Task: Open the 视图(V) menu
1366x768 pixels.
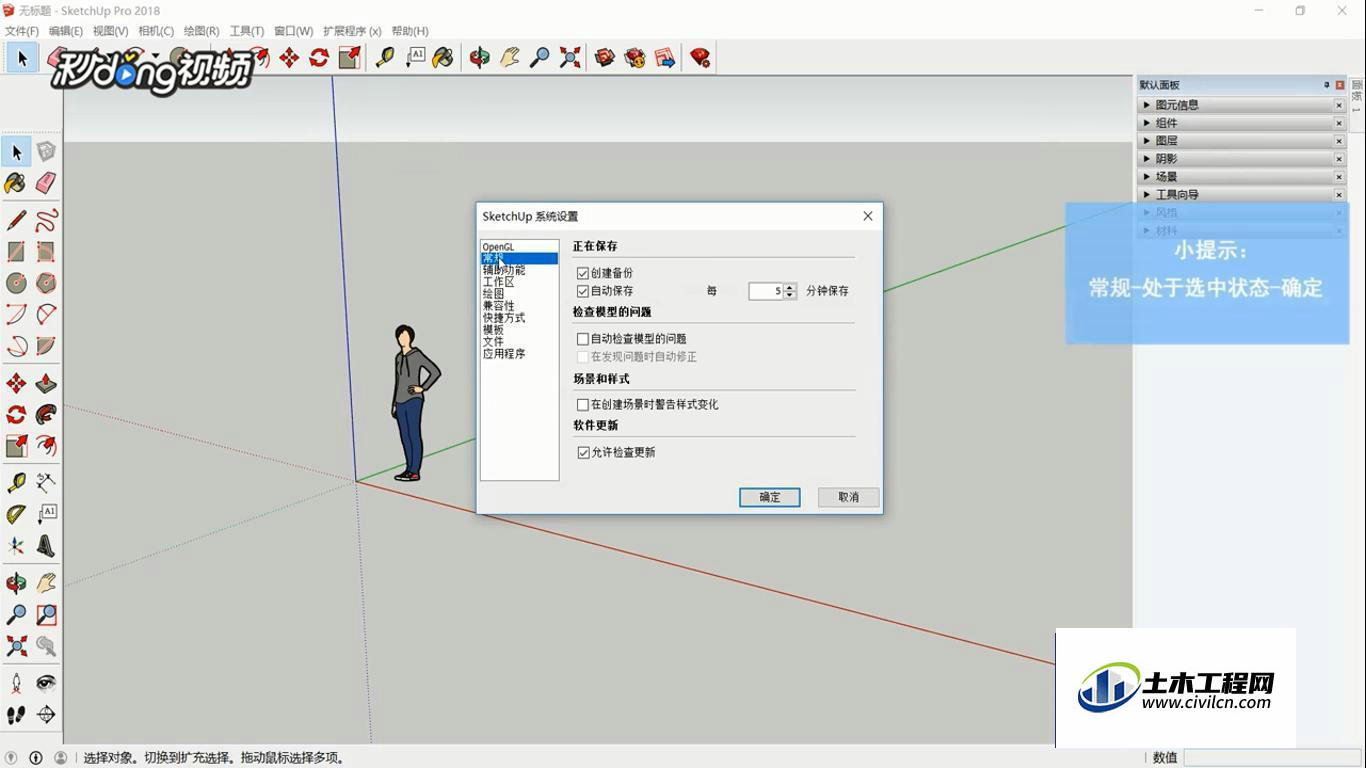Action: 111,31
